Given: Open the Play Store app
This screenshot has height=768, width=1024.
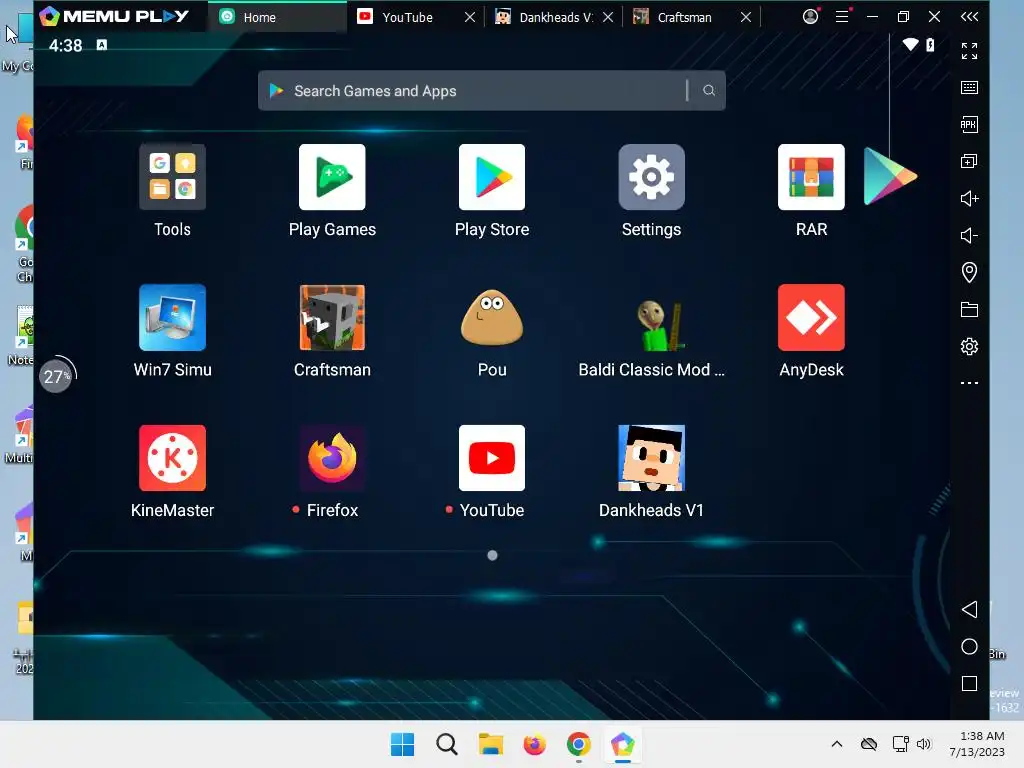Looking at the screenshot, I should pyautogui.click(x=492, y=177).
